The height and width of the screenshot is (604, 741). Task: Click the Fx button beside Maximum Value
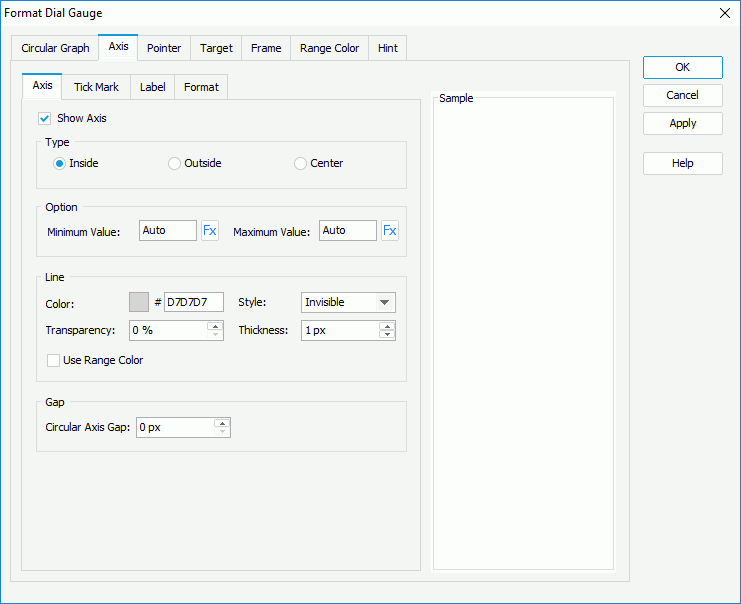point(390,231)
